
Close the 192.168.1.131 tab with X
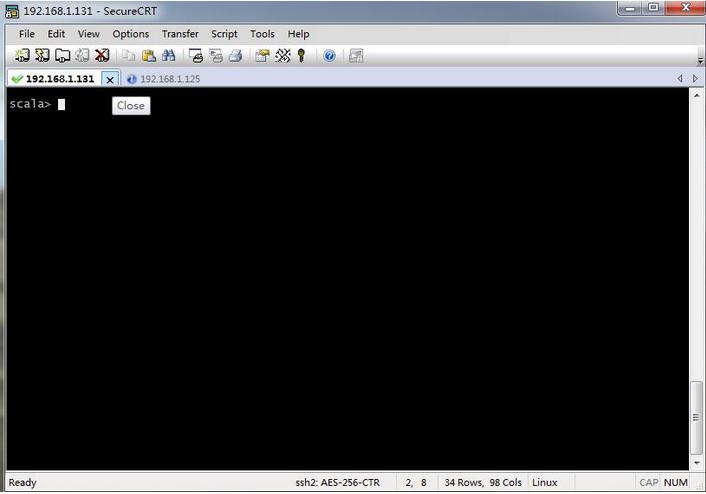tap(110, 80)
